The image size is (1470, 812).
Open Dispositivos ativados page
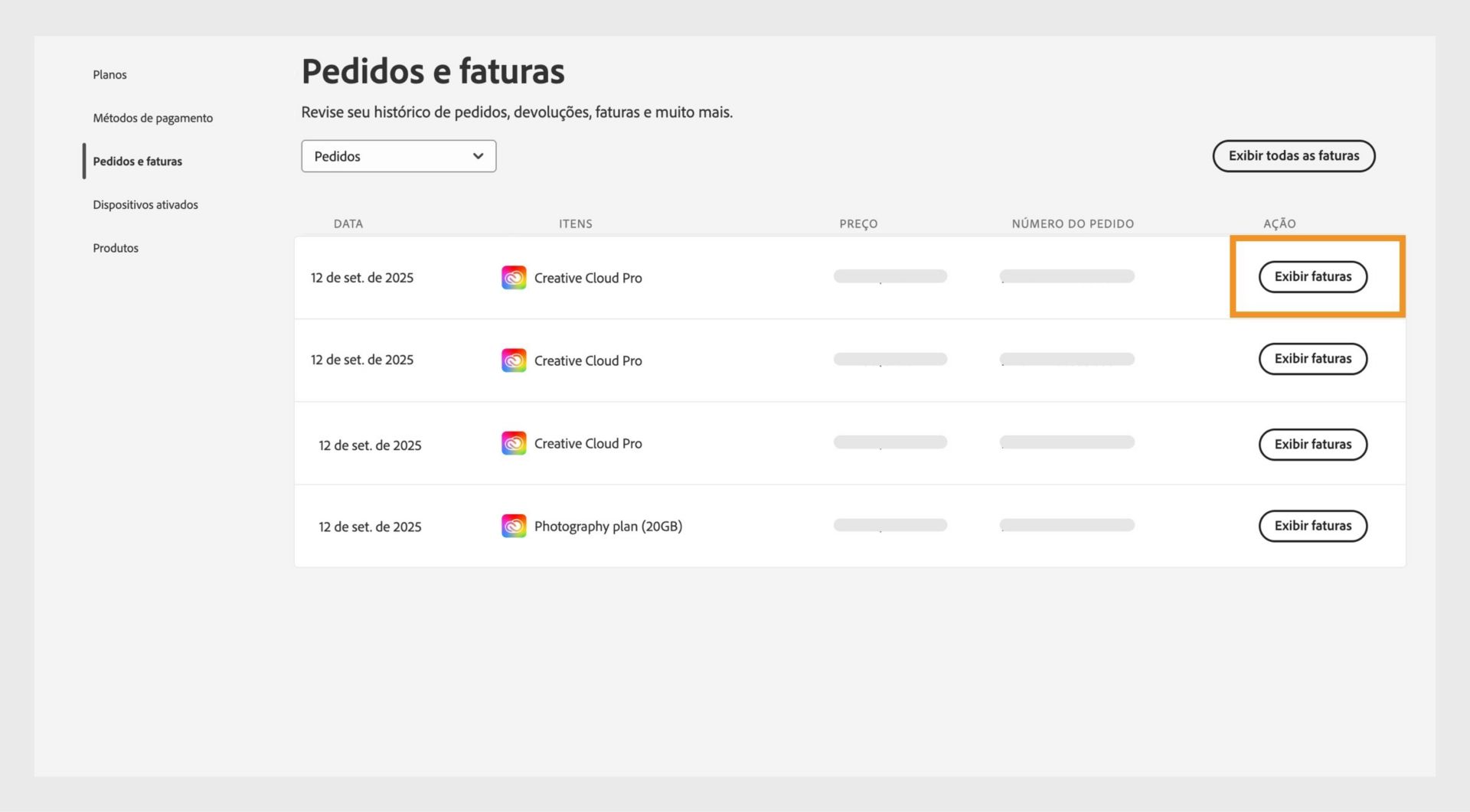[145, 204]
